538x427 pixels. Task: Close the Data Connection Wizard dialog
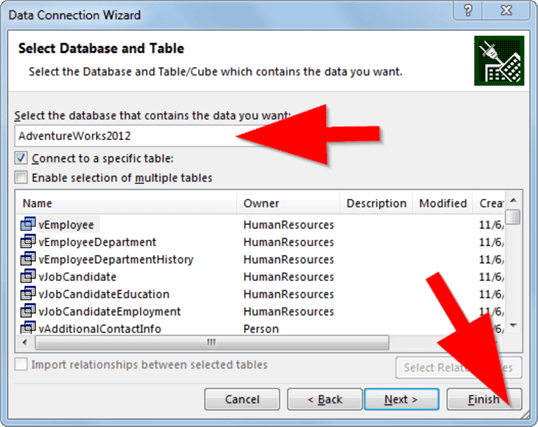click(x=506, y=10)
